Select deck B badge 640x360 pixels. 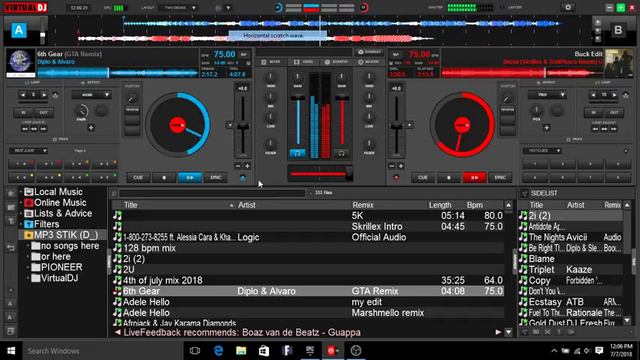click(x=618, y=30)
